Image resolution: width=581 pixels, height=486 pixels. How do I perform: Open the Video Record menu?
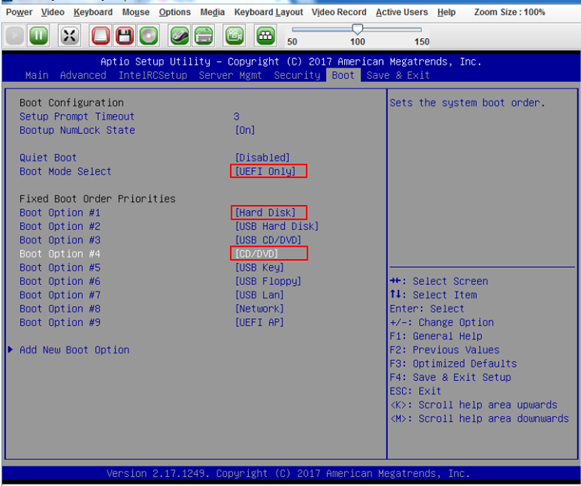point(339,12)
